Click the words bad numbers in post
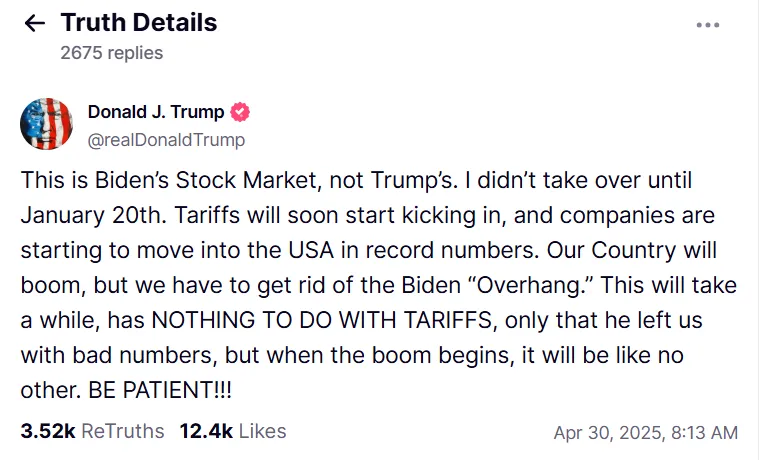Screen dimensions: 760x460 pyautogui.click(x=144, y=355)
